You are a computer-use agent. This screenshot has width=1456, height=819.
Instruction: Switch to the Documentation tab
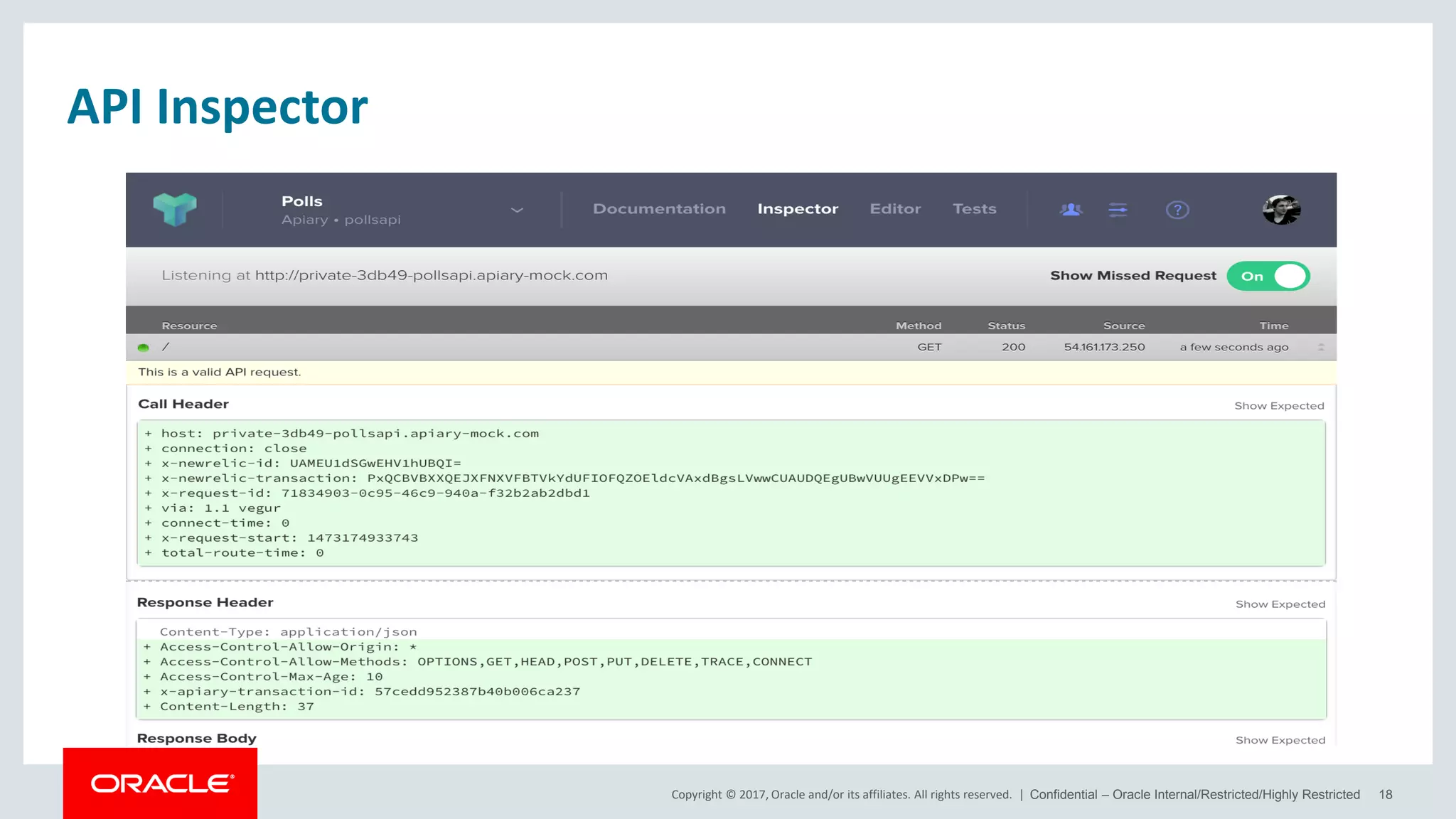click(x=659, y=209)
